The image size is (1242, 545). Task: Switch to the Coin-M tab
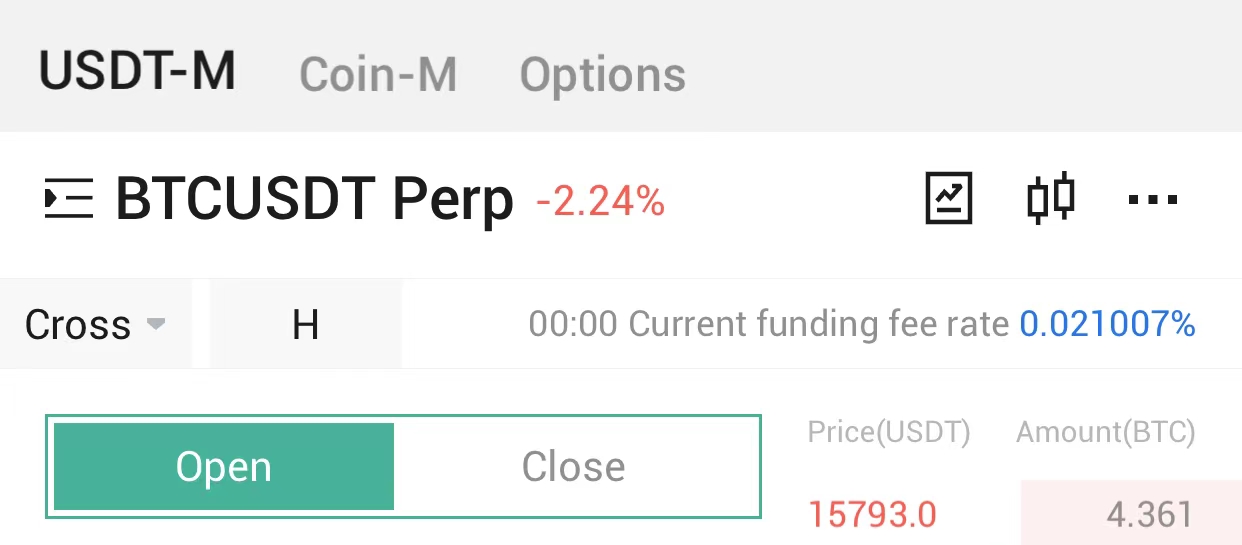click(x=378, y=74)
